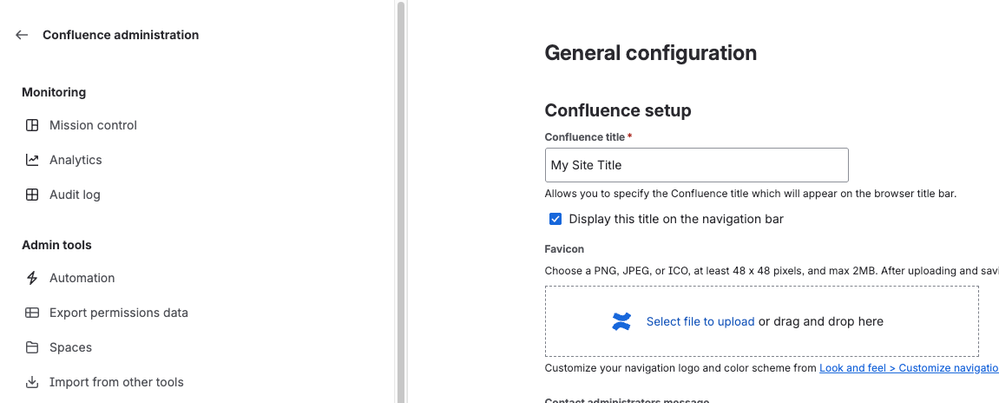Click the Import from other tools icon
The image size is (999, 403).
coord(32,382)
